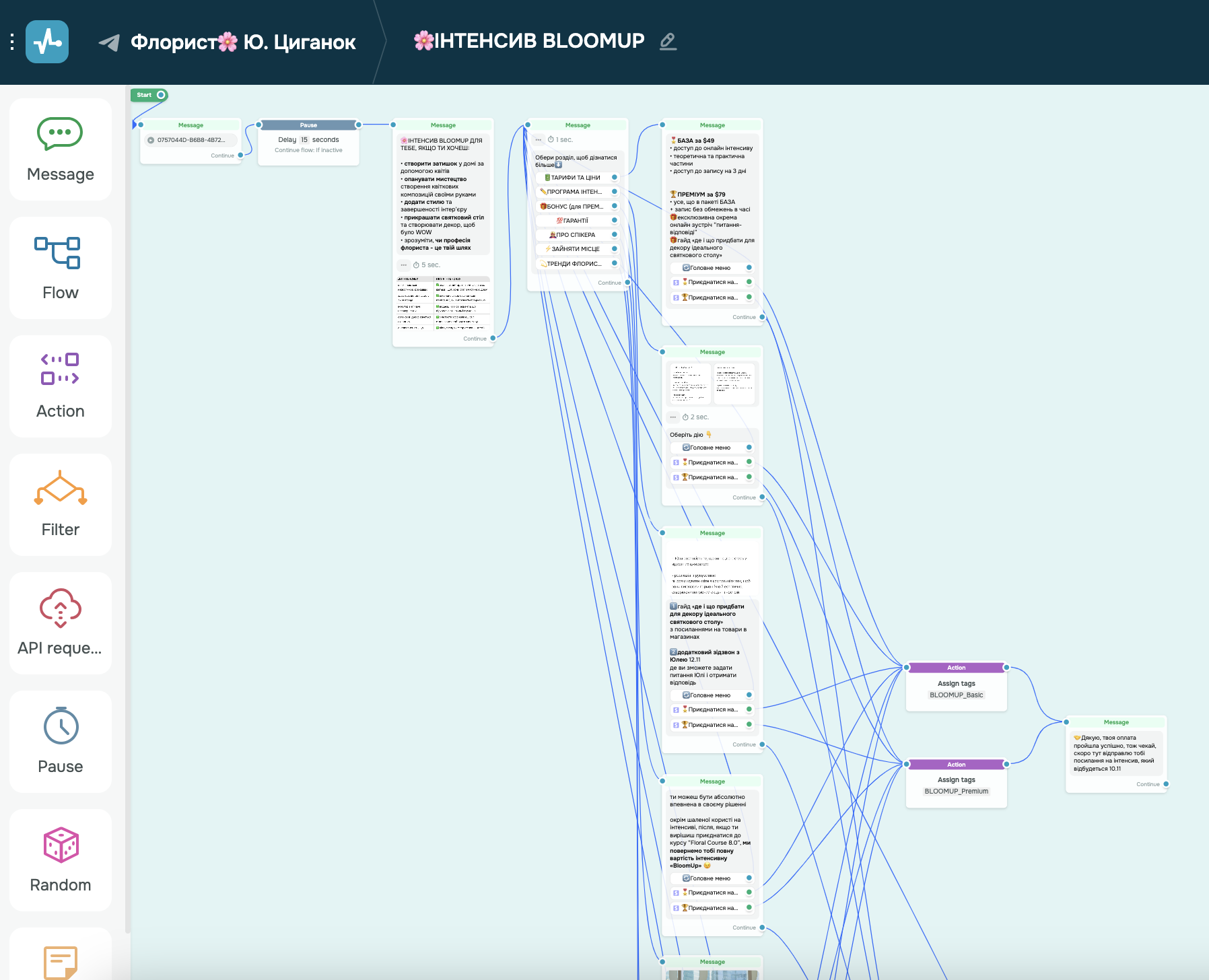Select the Message block icon in sidebar
The width and height of the screenshot is (1209, 980).
pyautogui.click(x=60, y=134)
